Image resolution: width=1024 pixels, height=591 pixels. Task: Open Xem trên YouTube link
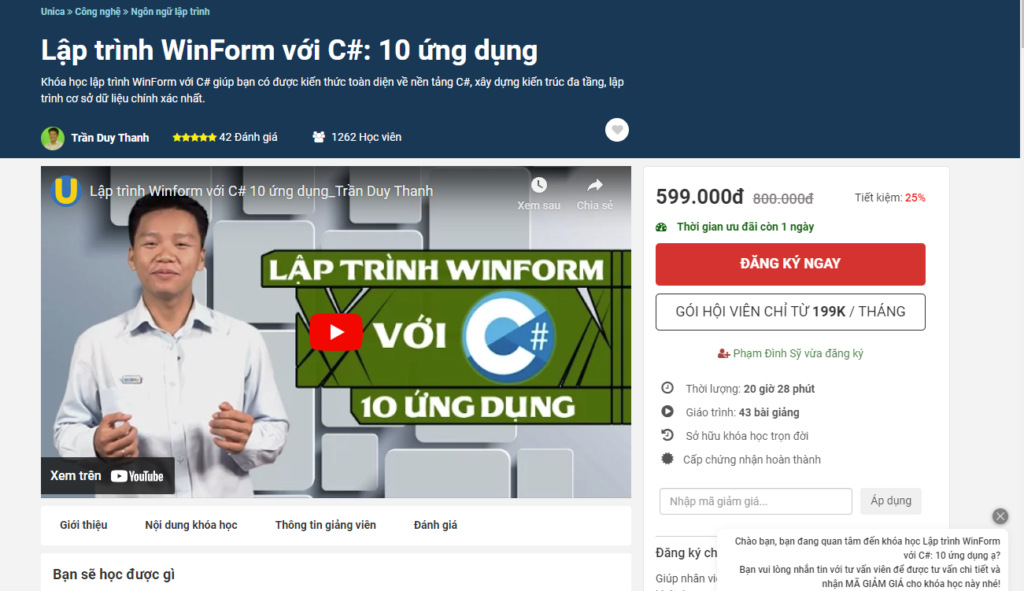[107, 476]
